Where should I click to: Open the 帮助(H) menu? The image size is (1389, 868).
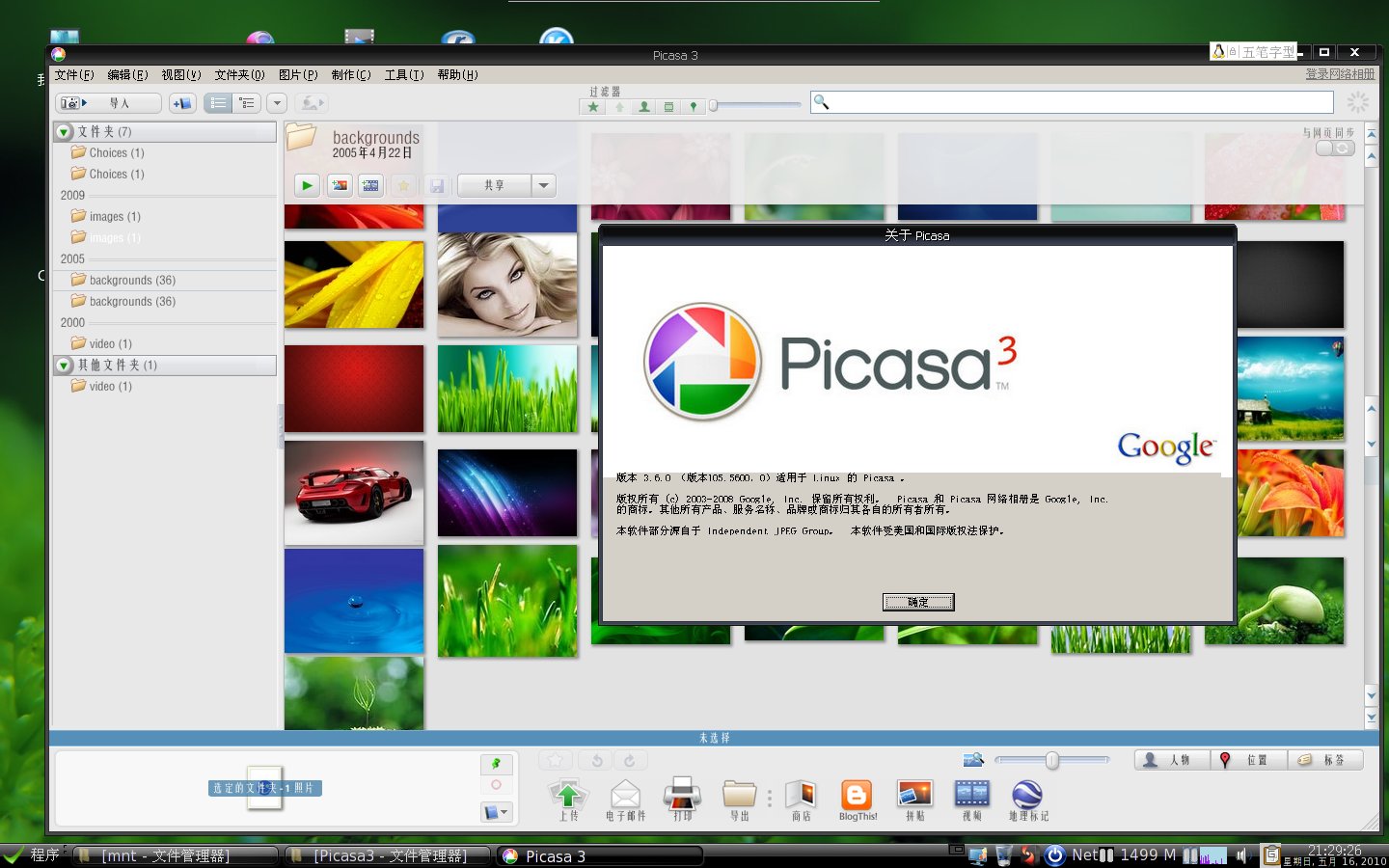coord(457,74)
